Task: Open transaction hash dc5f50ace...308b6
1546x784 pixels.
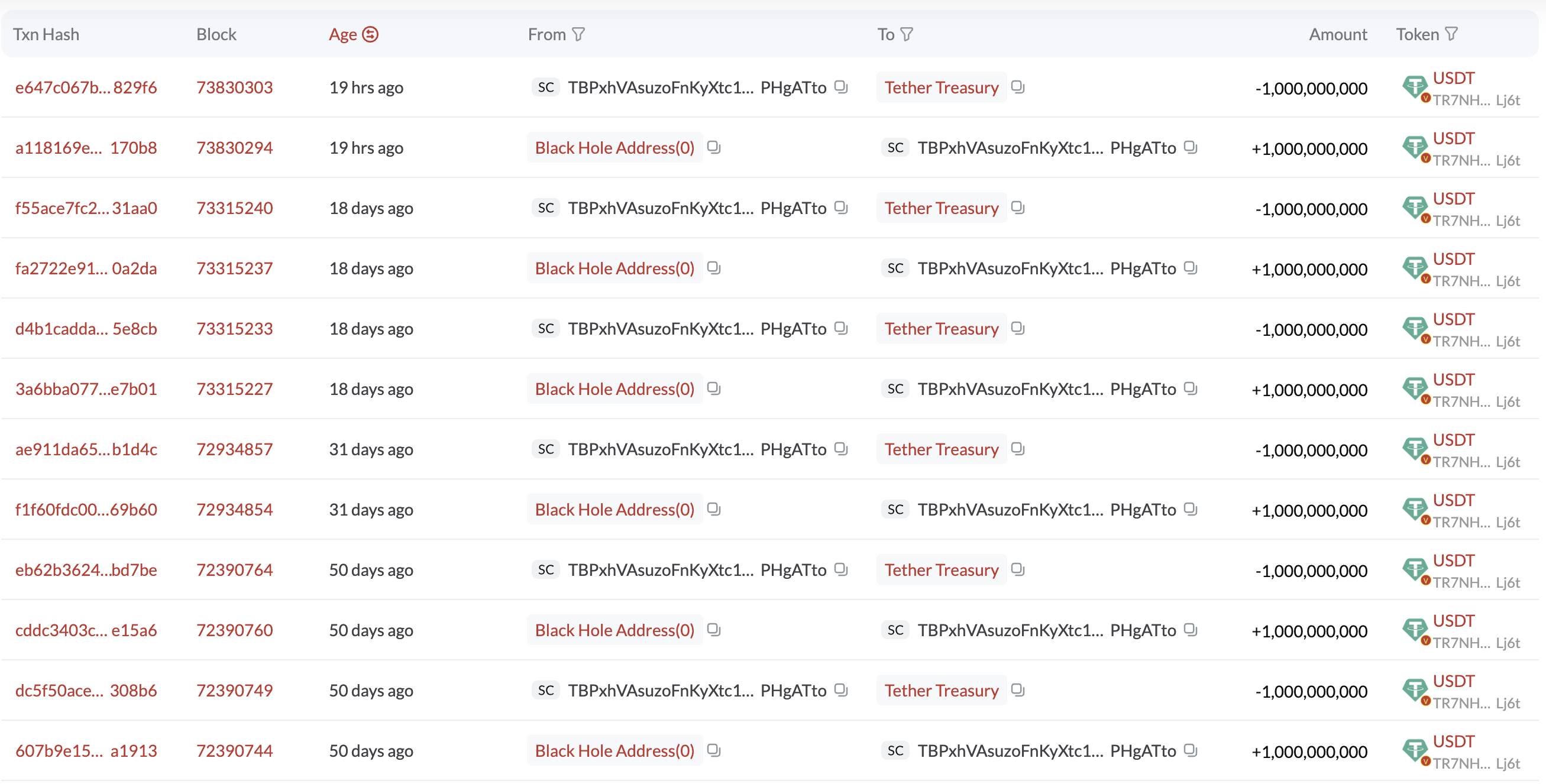Action: [86, 691]
